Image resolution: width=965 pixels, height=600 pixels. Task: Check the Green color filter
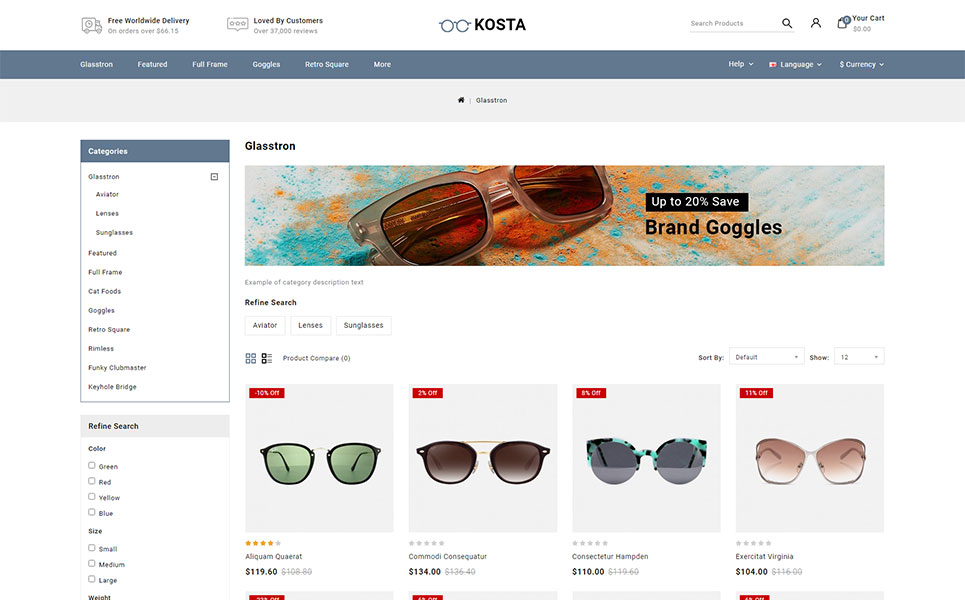pyautogui.click(x=92, y=466)
